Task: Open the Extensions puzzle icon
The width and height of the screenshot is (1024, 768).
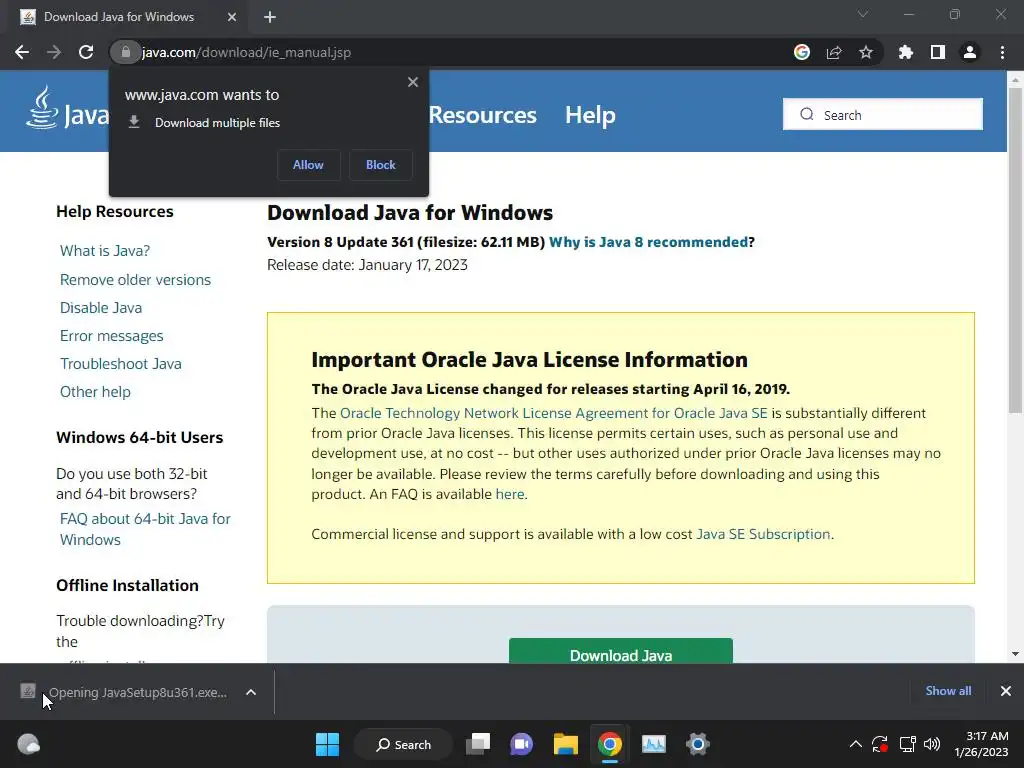Action: point(906,52)
